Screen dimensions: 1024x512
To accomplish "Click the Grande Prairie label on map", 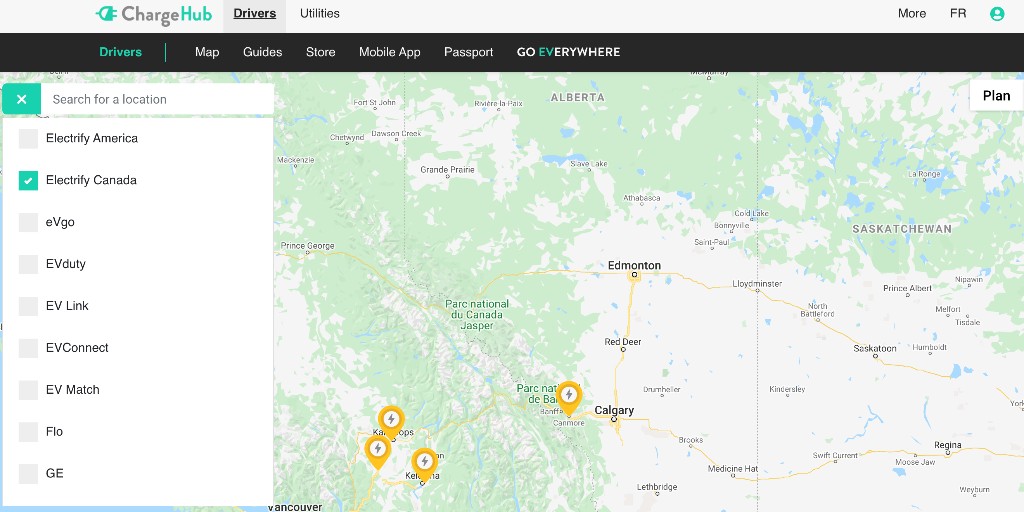I will point(447,170).
